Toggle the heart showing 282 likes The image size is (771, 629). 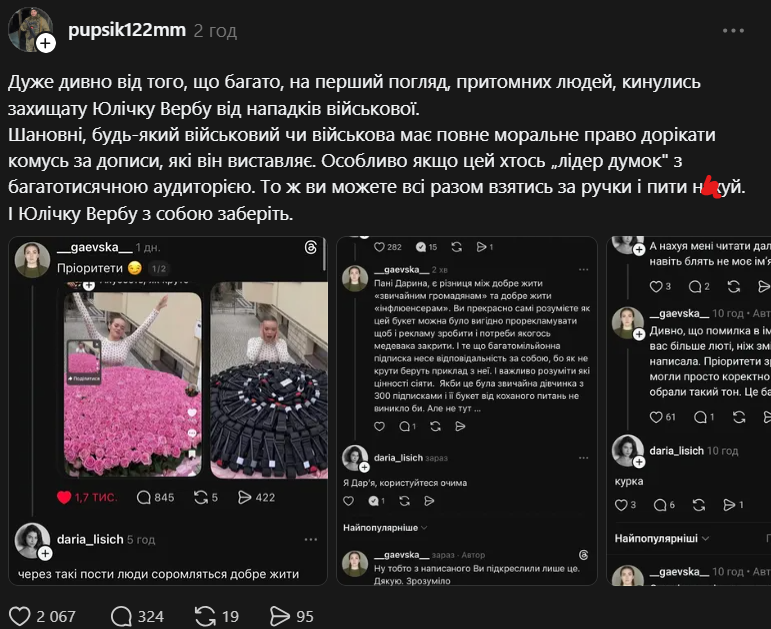379,247
